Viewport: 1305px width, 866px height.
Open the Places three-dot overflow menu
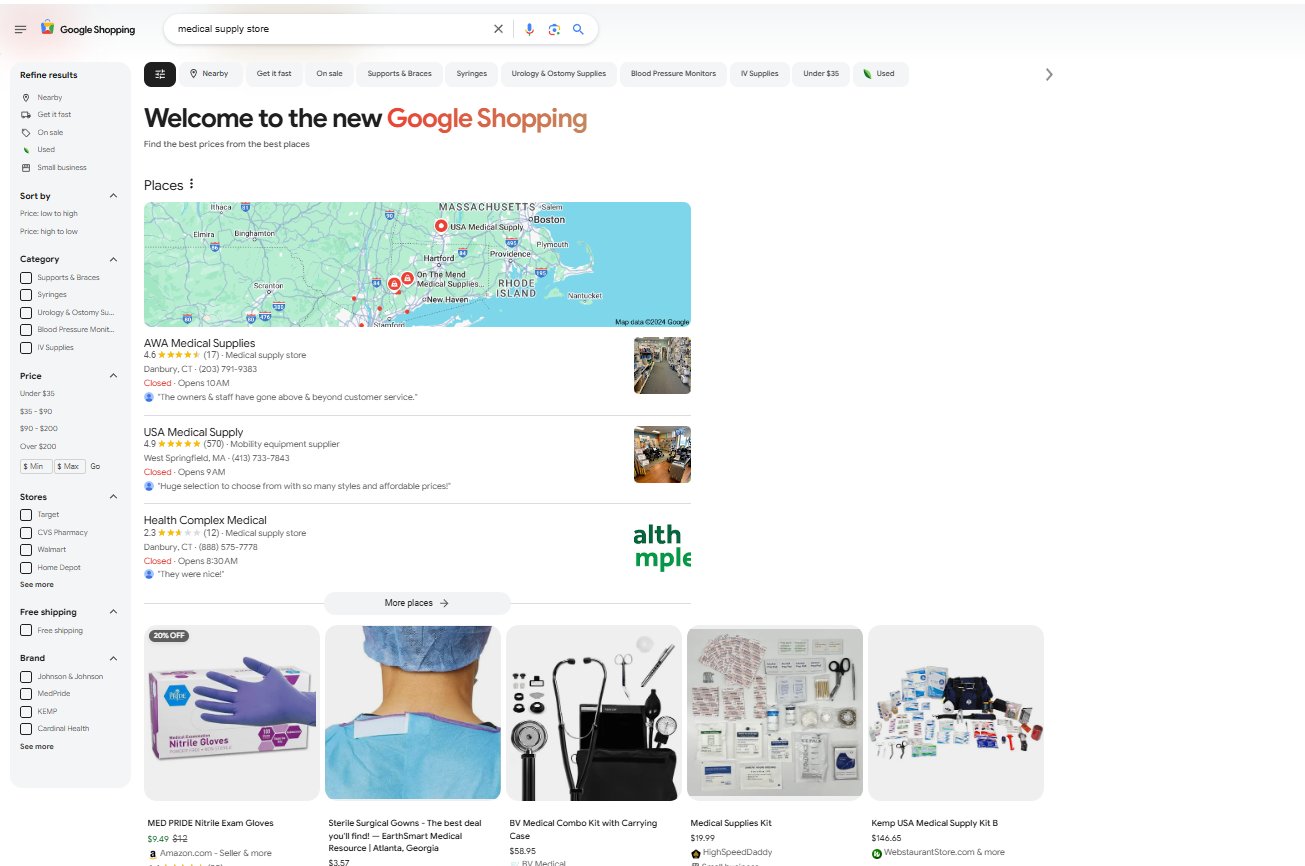[190, 183]
